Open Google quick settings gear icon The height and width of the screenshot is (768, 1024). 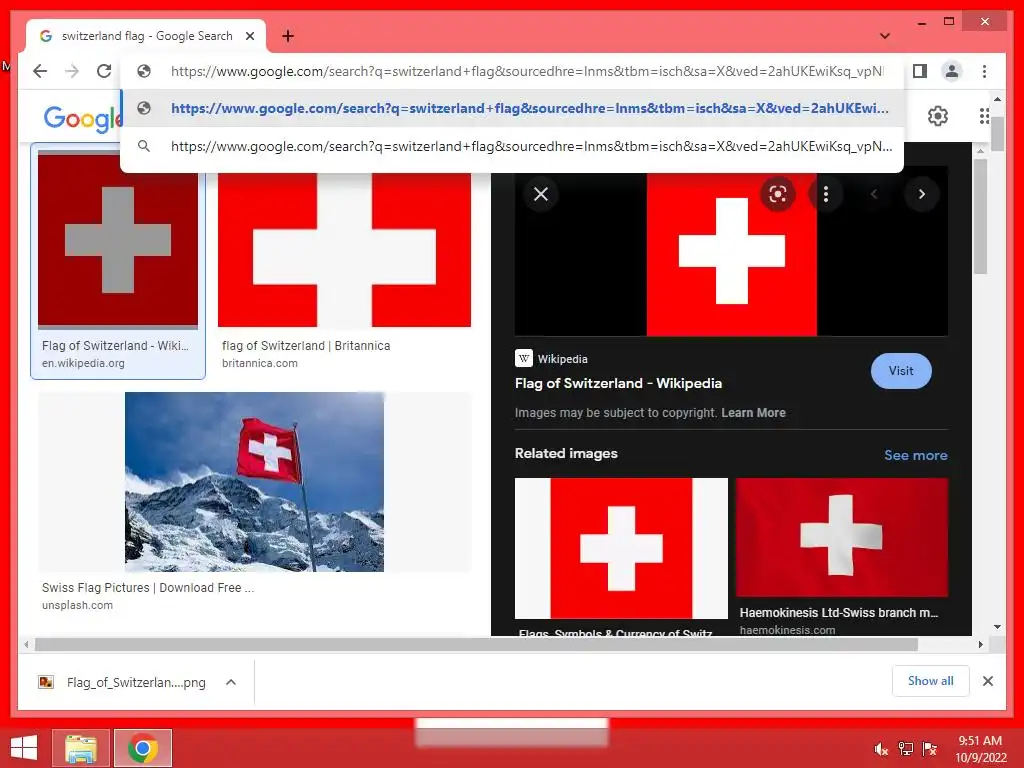pyautogui.click(x=937, y=116)
